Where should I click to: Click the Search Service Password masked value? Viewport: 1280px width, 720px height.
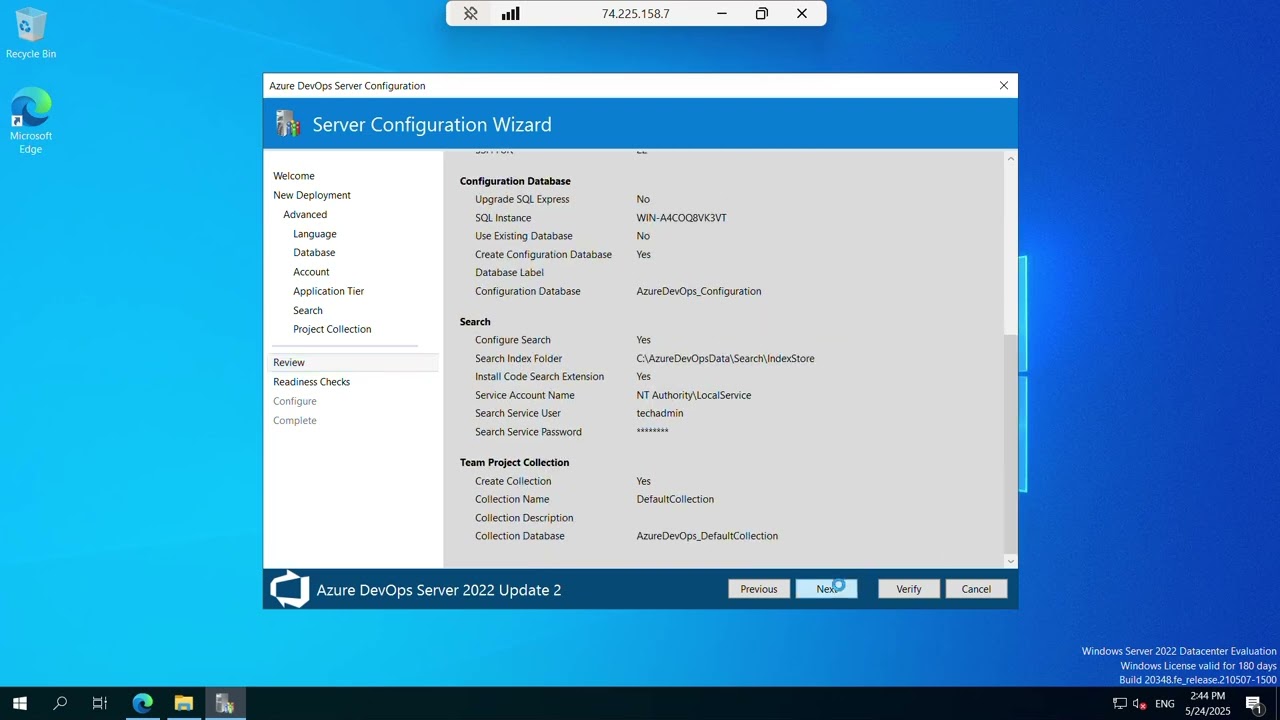click(x=652, y=432)
